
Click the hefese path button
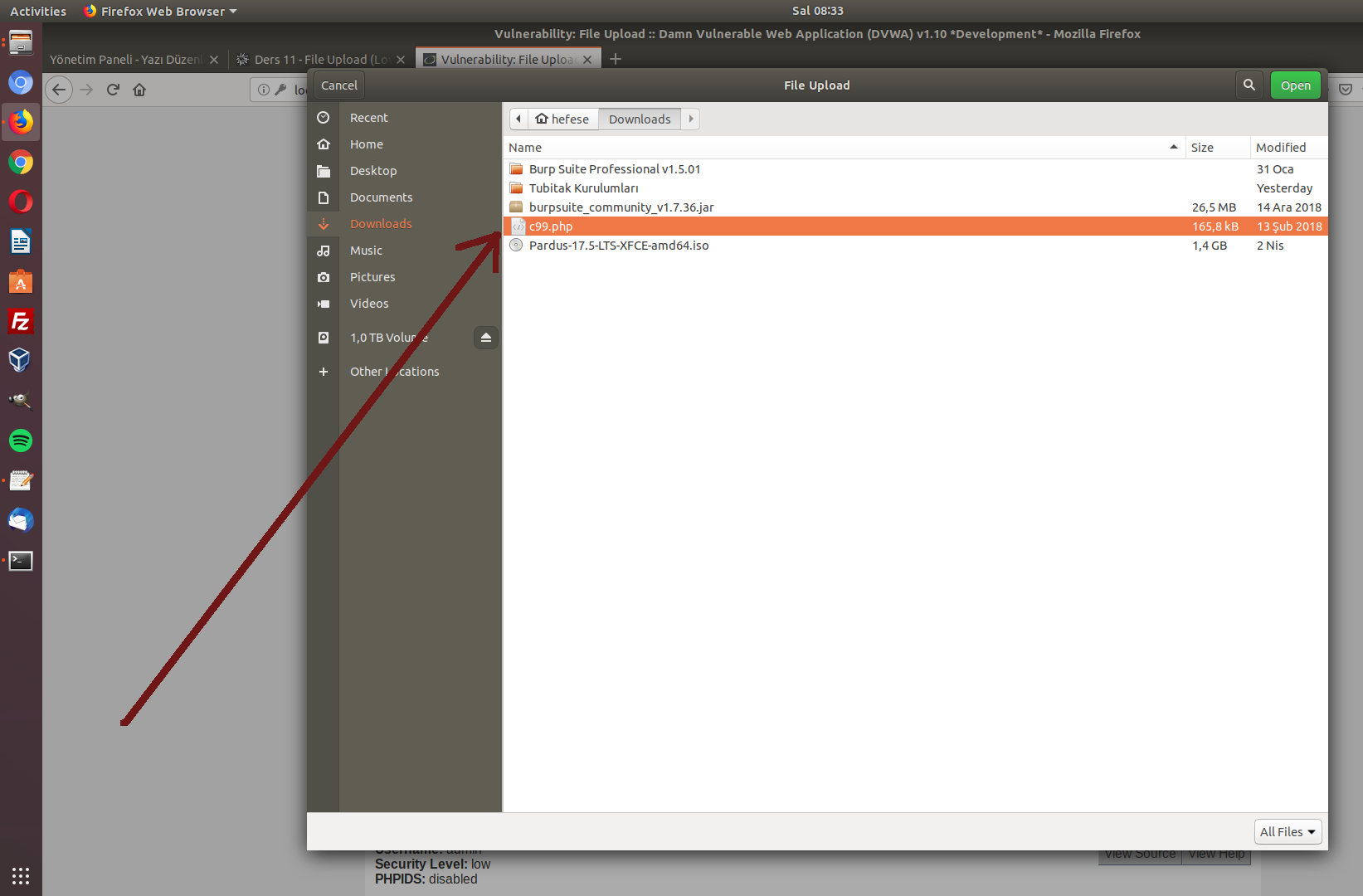click(x=562, y=119)
